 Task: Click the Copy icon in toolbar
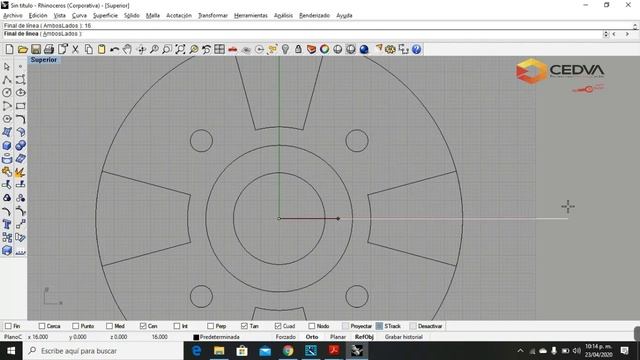[x=88, y=49]
